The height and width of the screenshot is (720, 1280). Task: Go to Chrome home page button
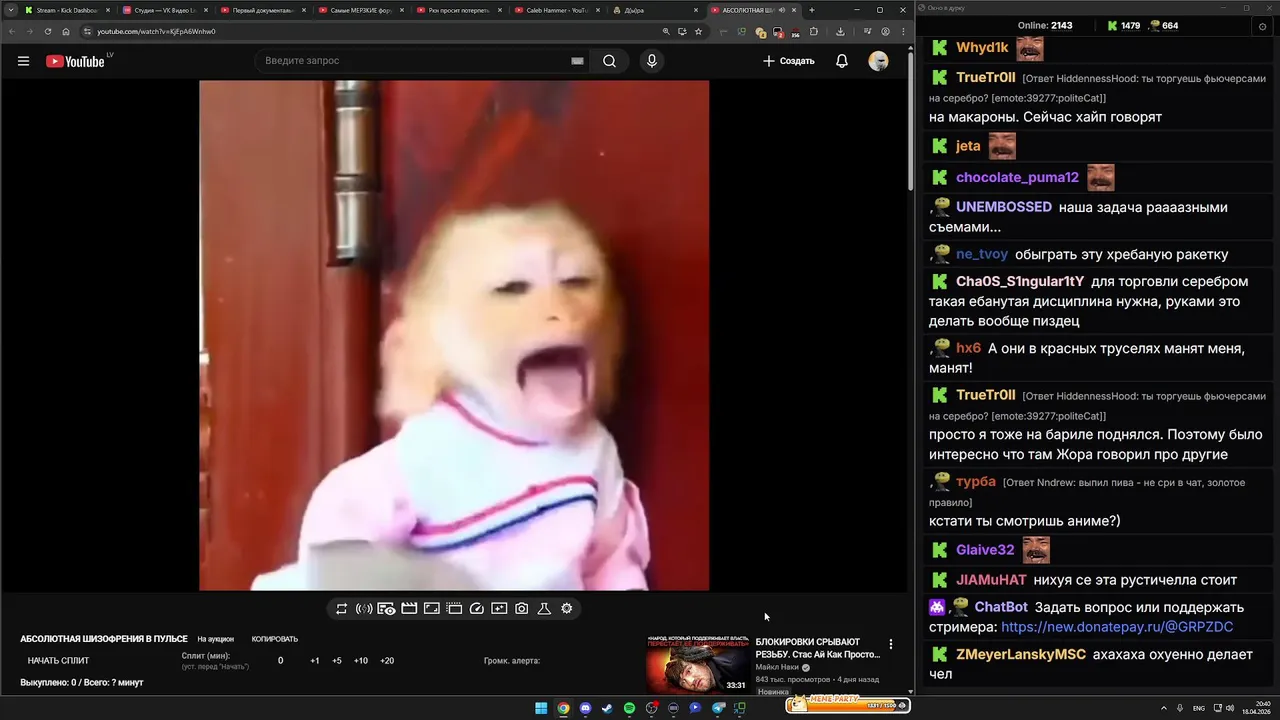pyautogui.click(x=66, y=31)
